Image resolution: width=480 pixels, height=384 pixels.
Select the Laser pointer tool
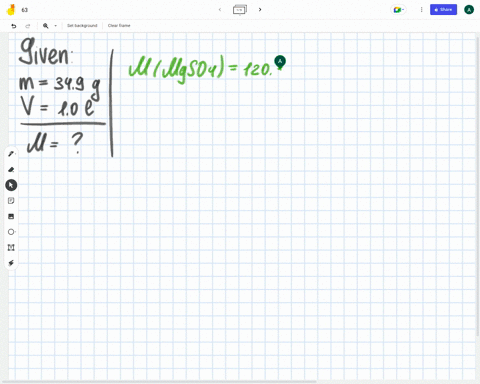click(11, 263)
